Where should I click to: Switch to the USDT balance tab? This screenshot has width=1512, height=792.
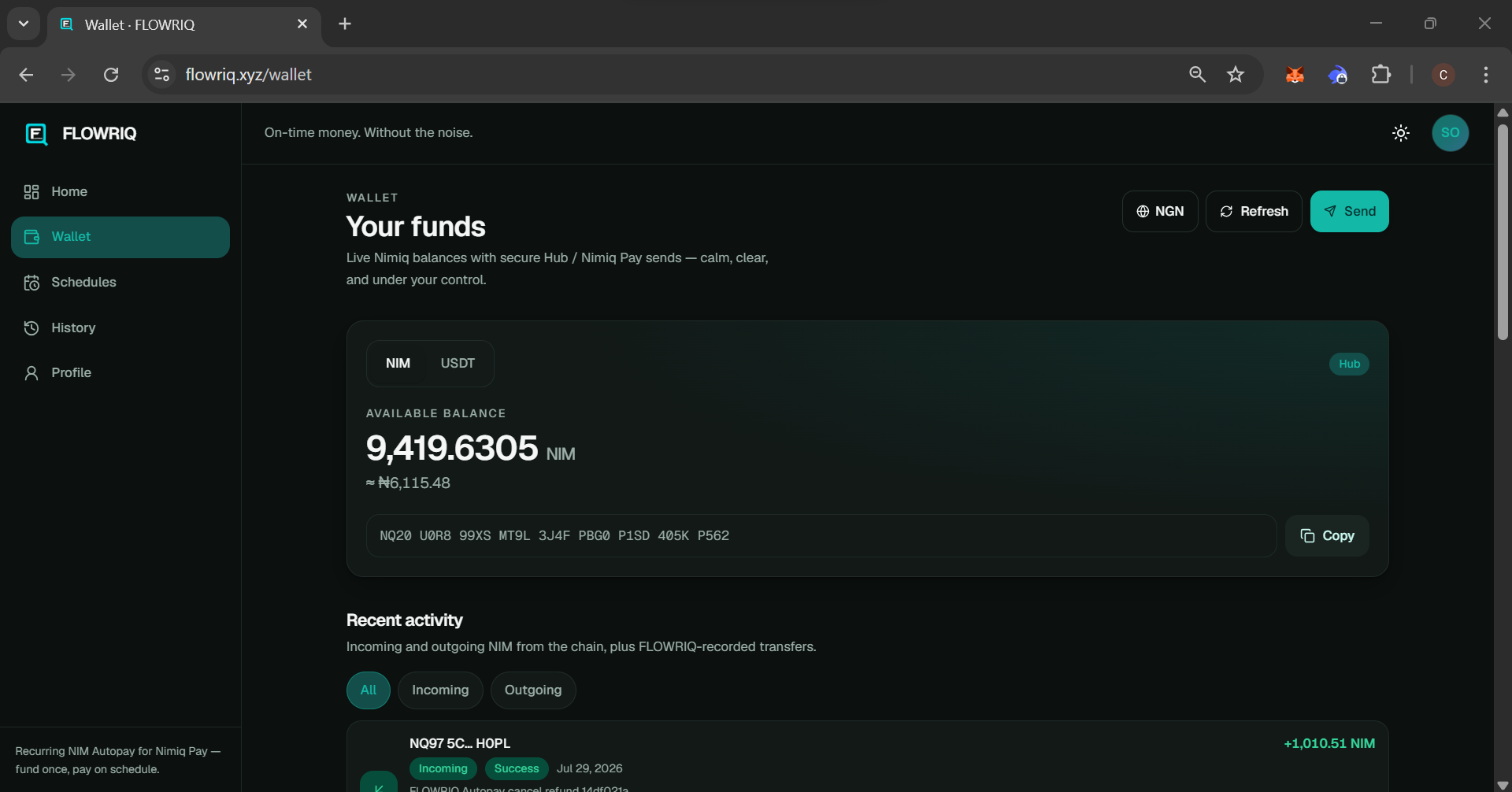click(x=458, y=363)
